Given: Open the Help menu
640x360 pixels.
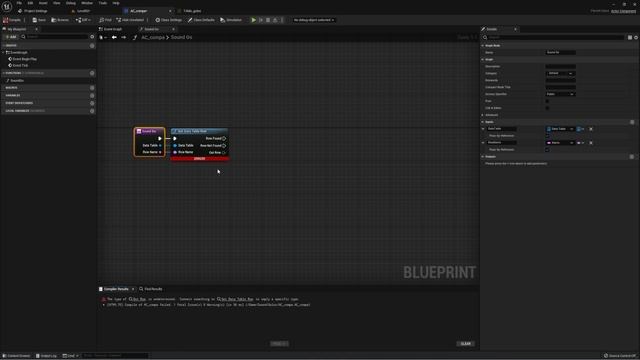Looking at the screenshot, I should 116,3.
